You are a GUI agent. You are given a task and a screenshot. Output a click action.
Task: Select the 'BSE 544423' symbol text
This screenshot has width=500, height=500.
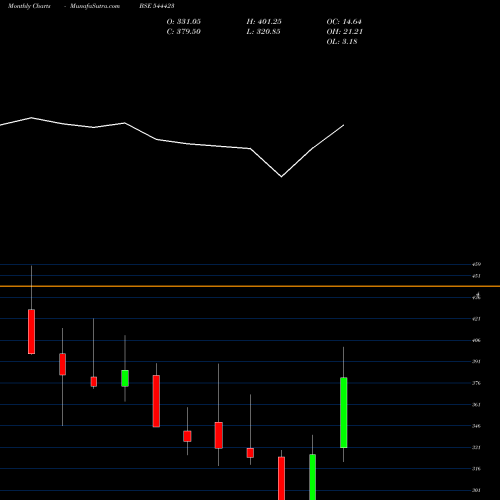[x=157, y=6]
